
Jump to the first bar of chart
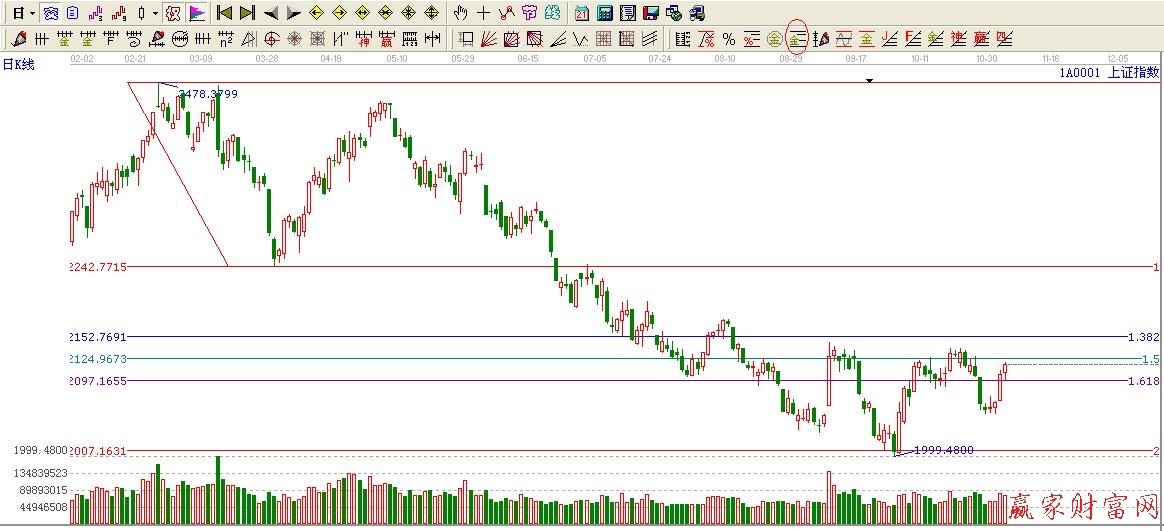coord(224,13)
